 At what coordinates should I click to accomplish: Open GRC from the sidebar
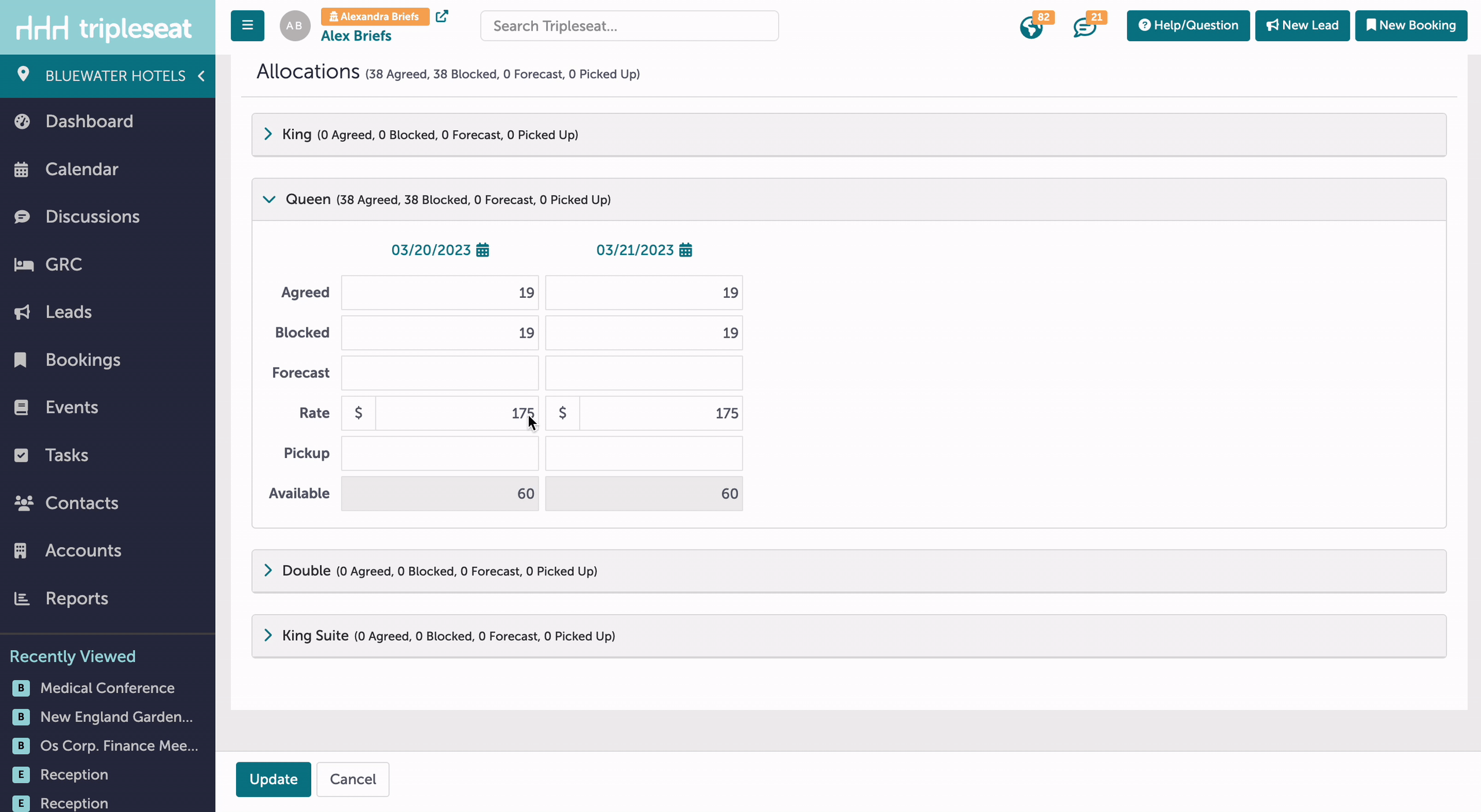coord(64,265)
